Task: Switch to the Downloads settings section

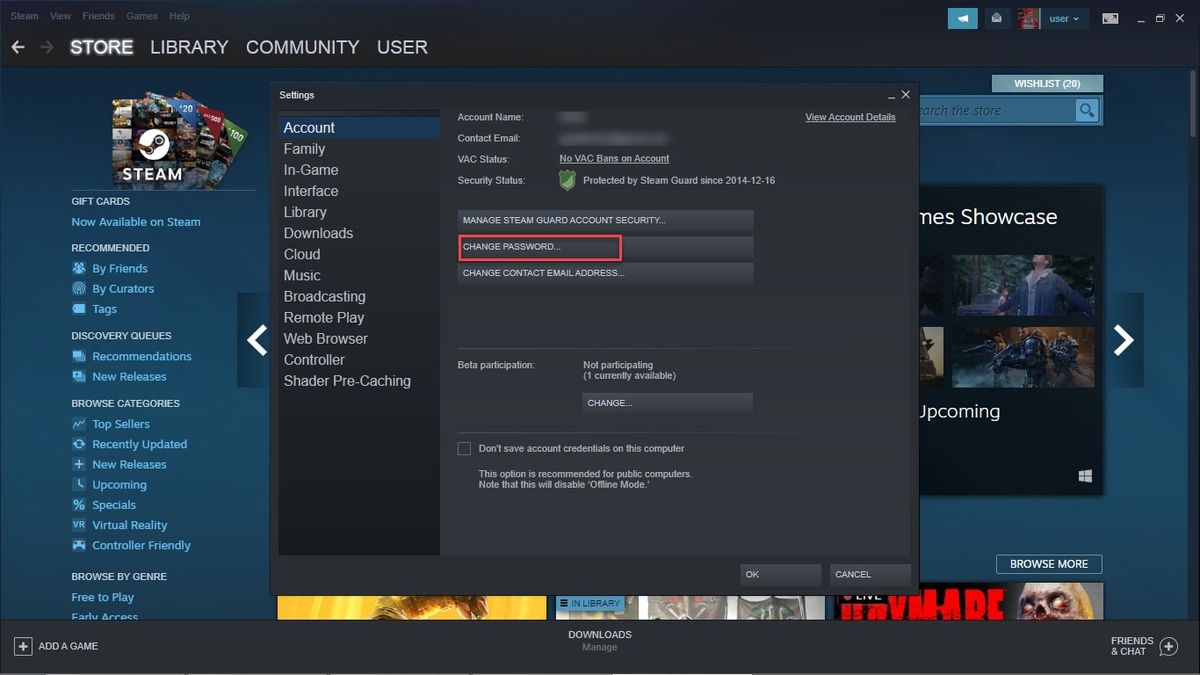Action: tap(318, 233)
